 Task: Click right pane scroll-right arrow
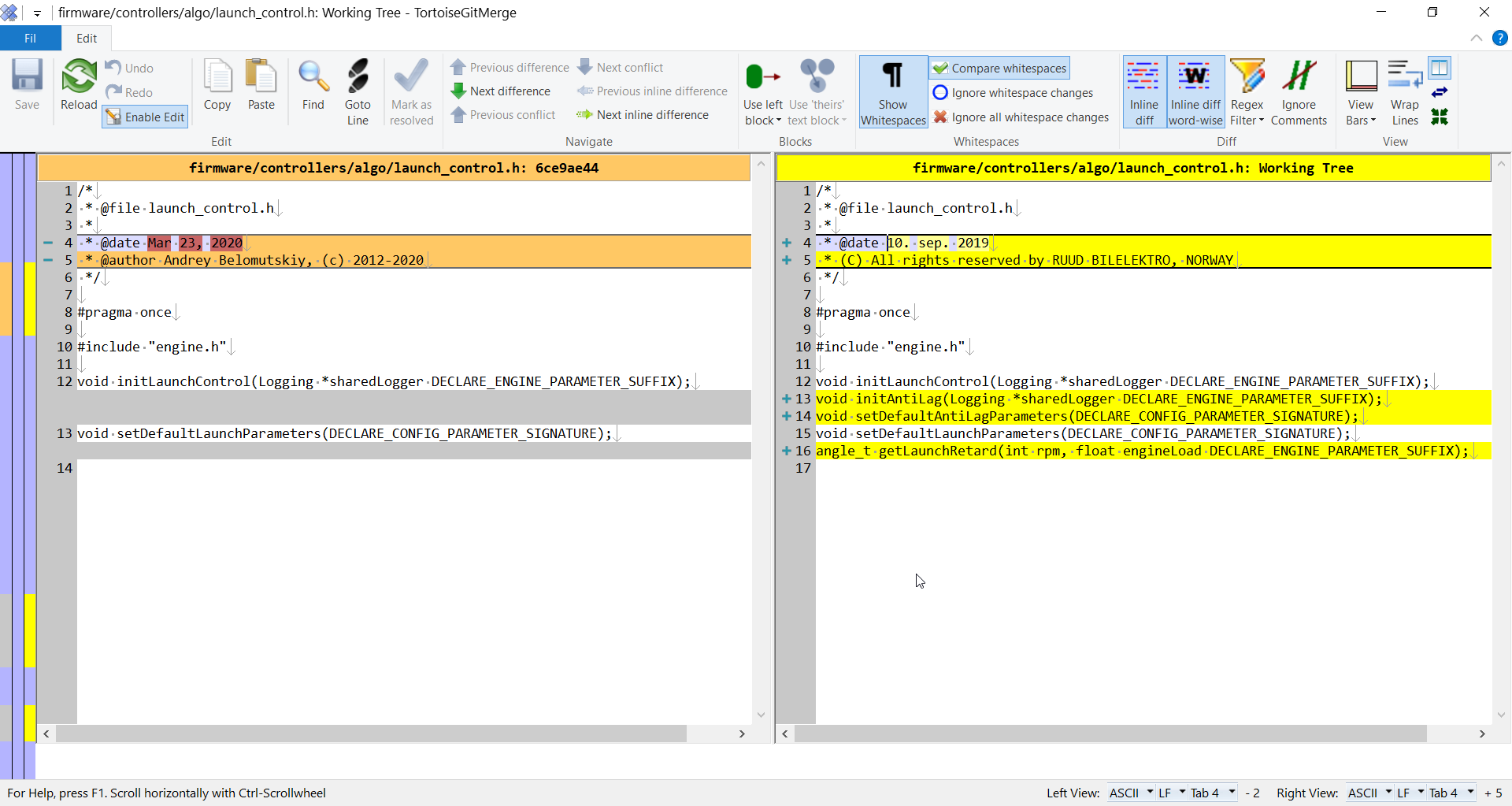pos(1482,734)
